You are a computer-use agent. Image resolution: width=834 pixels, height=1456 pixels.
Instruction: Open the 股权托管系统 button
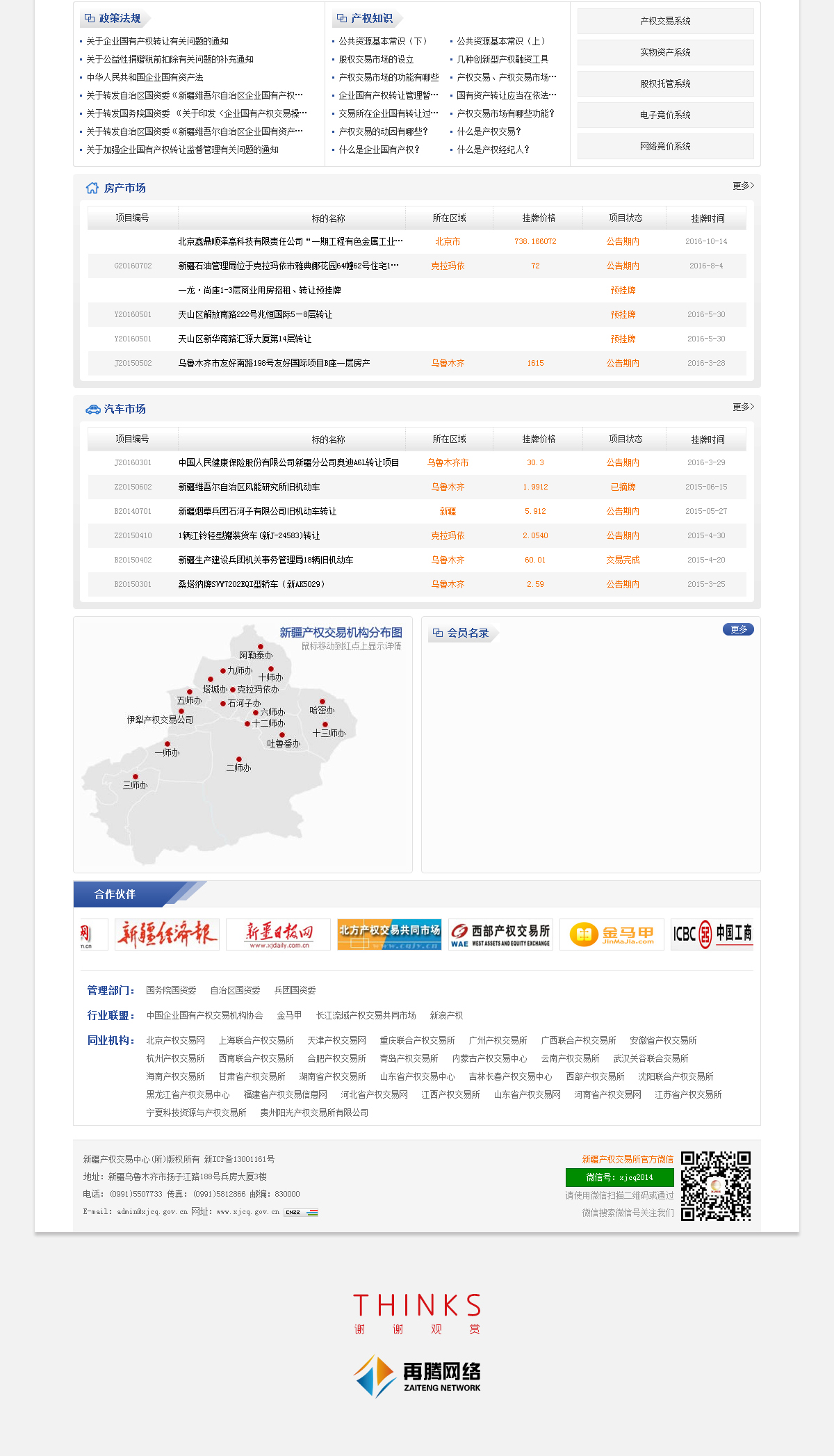[x=666, y=83]
